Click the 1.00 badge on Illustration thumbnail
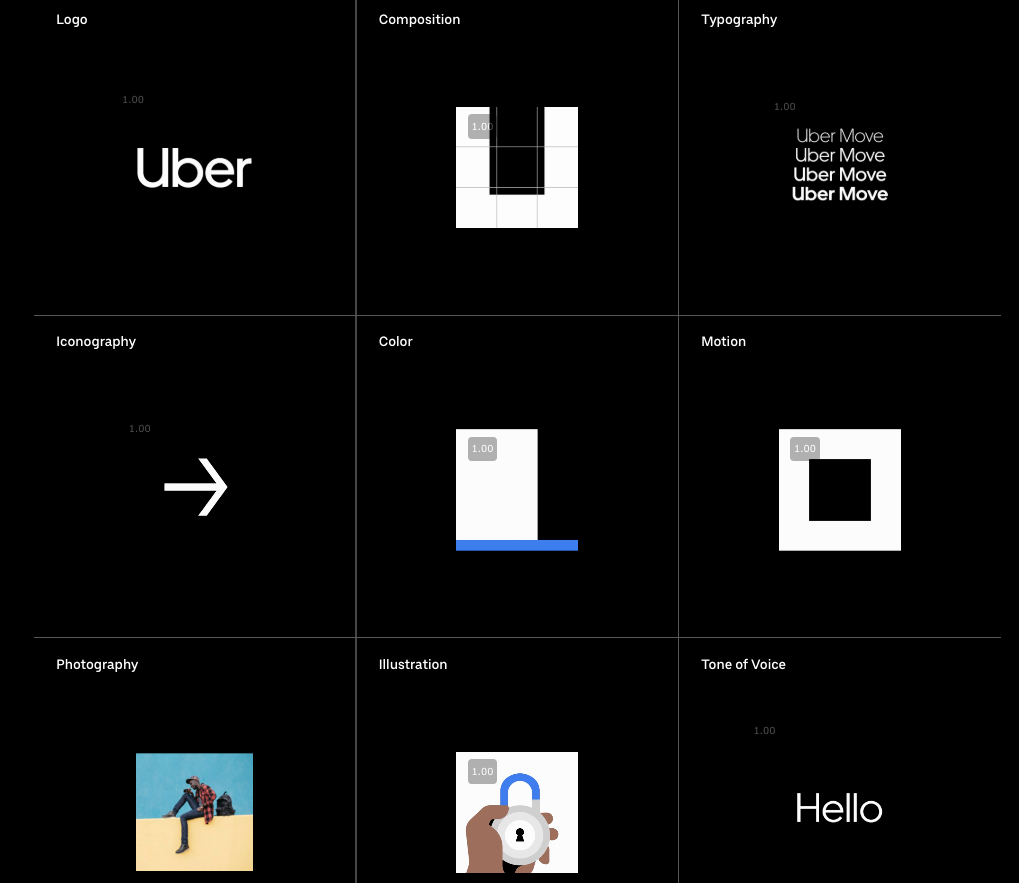 coord(482,771)
